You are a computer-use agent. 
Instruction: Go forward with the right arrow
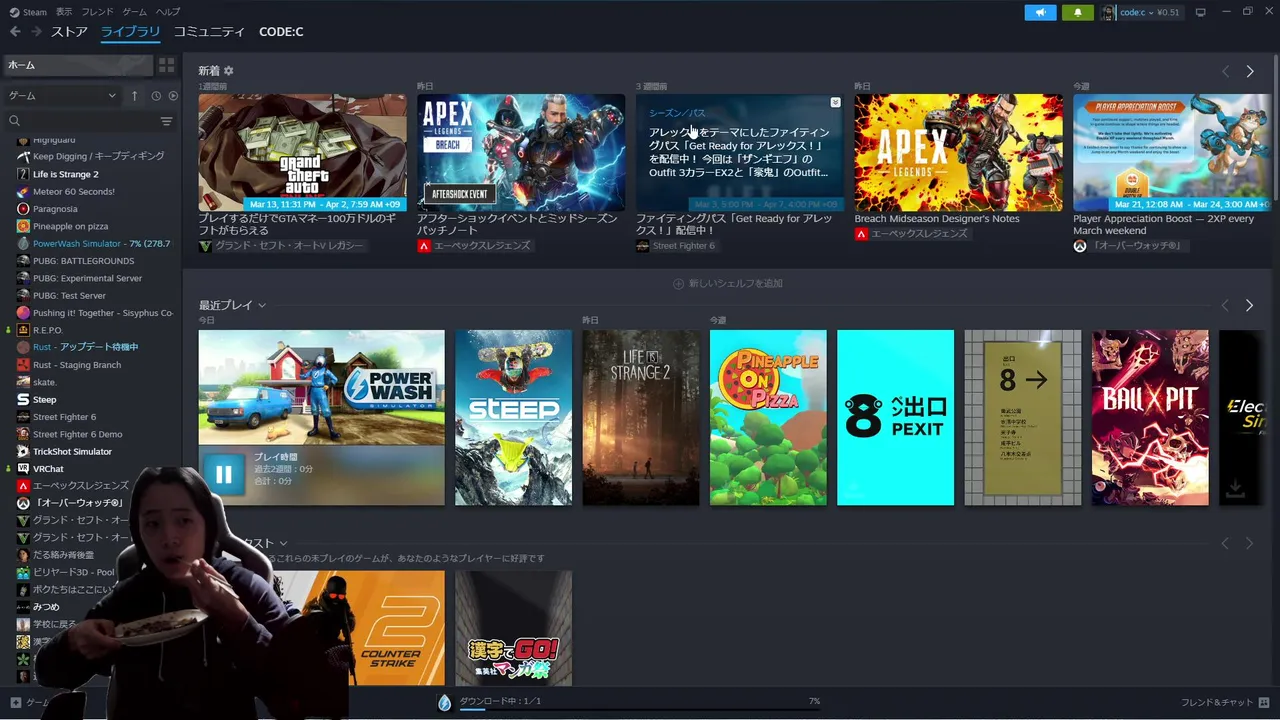pos(36,32)
